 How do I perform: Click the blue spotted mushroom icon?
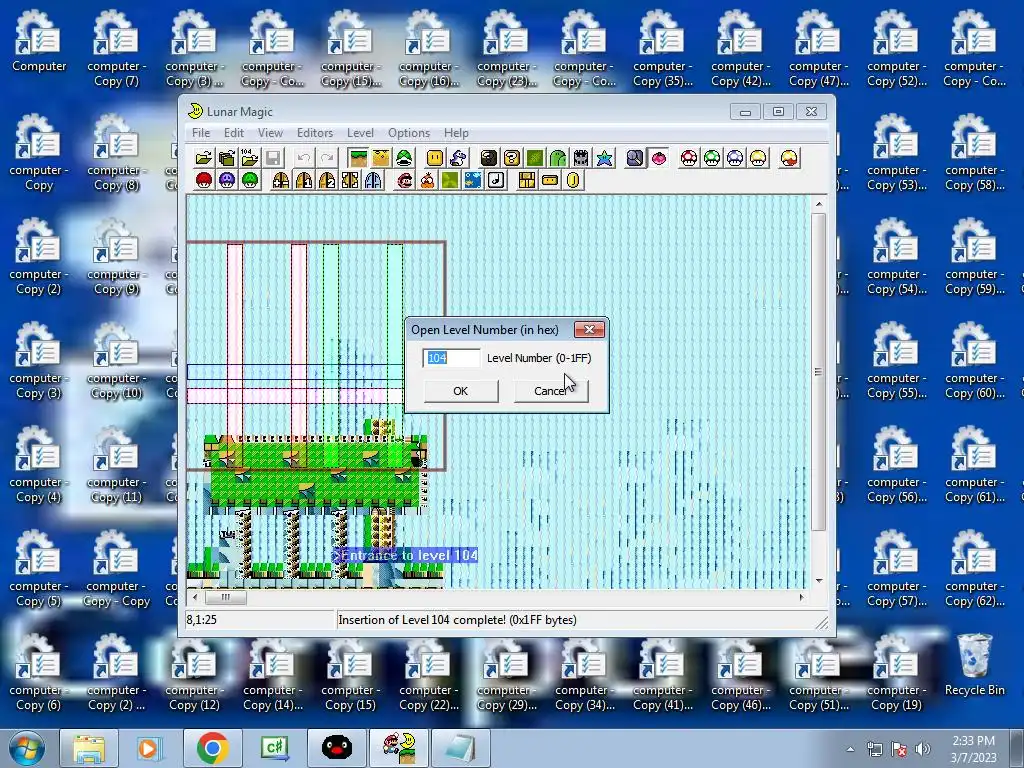point(735,158)
